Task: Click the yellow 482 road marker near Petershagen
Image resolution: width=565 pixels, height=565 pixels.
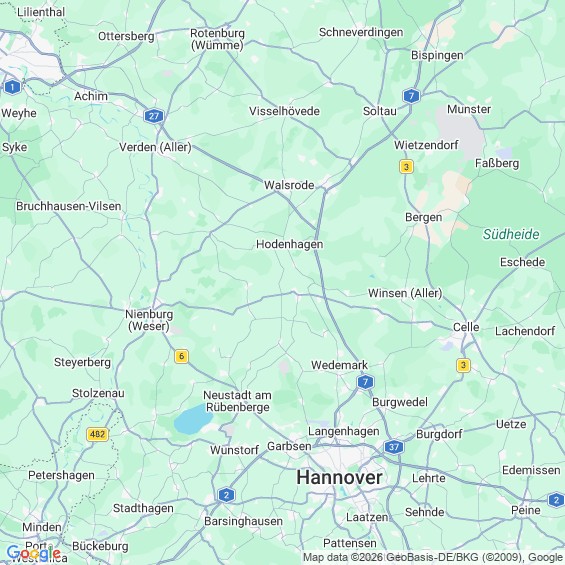Action: [98, 434]
